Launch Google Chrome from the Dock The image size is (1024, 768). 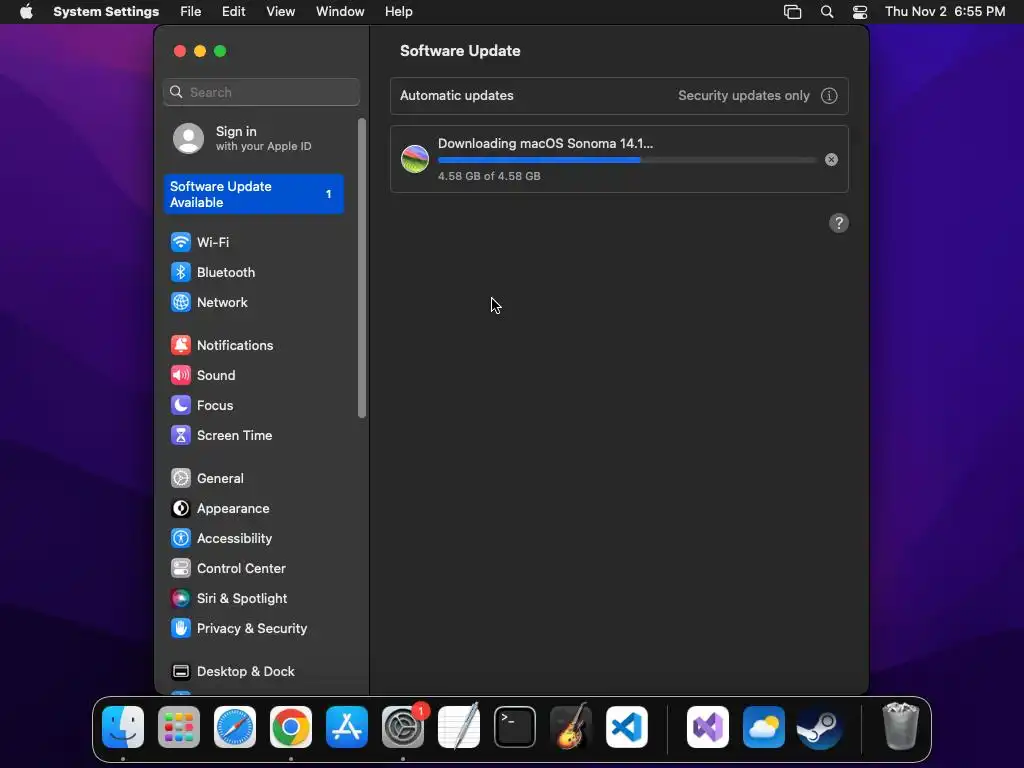click(291, 727)
